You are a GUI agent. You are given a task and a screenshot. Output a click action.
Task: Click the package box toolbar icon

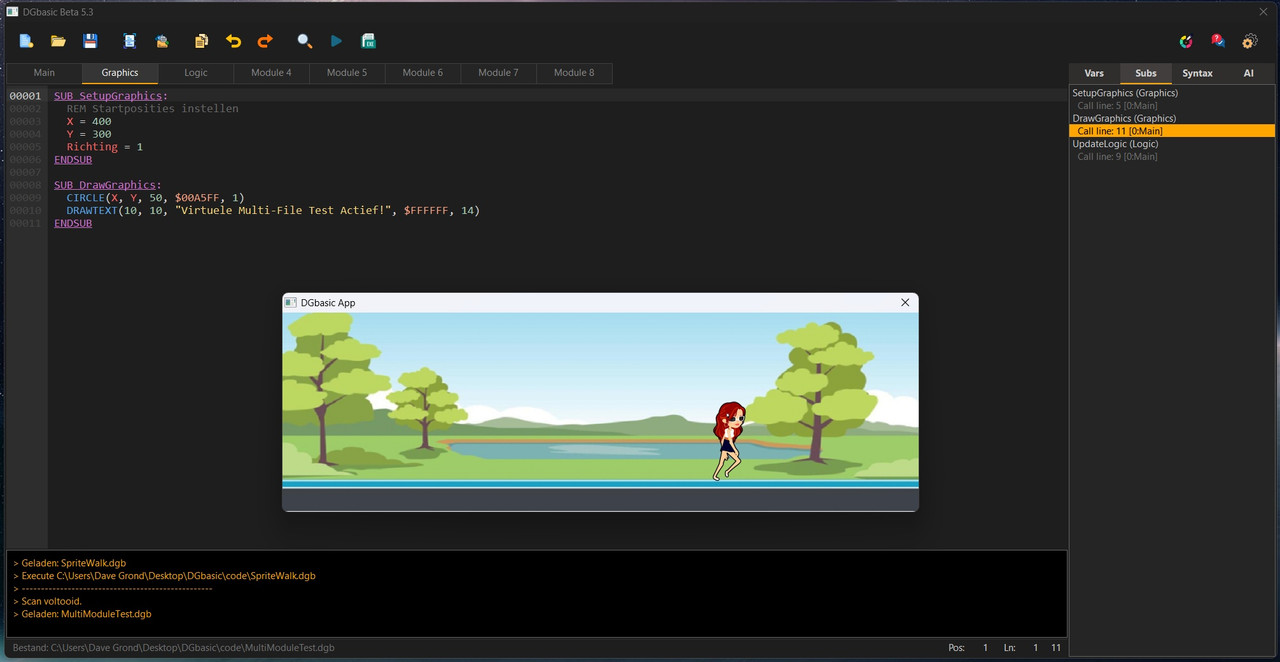click(x=162, y=41)
